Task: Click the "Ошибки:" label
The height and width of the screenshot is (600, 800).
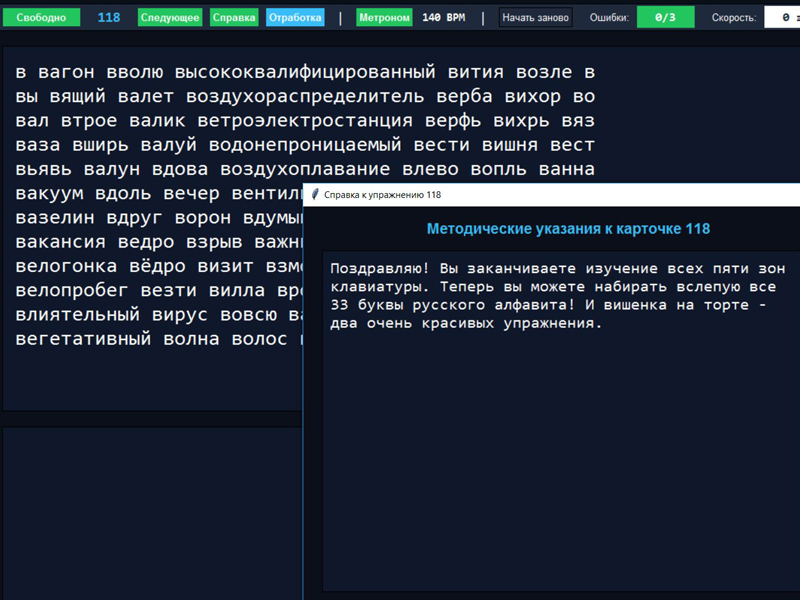Action: 609,17
